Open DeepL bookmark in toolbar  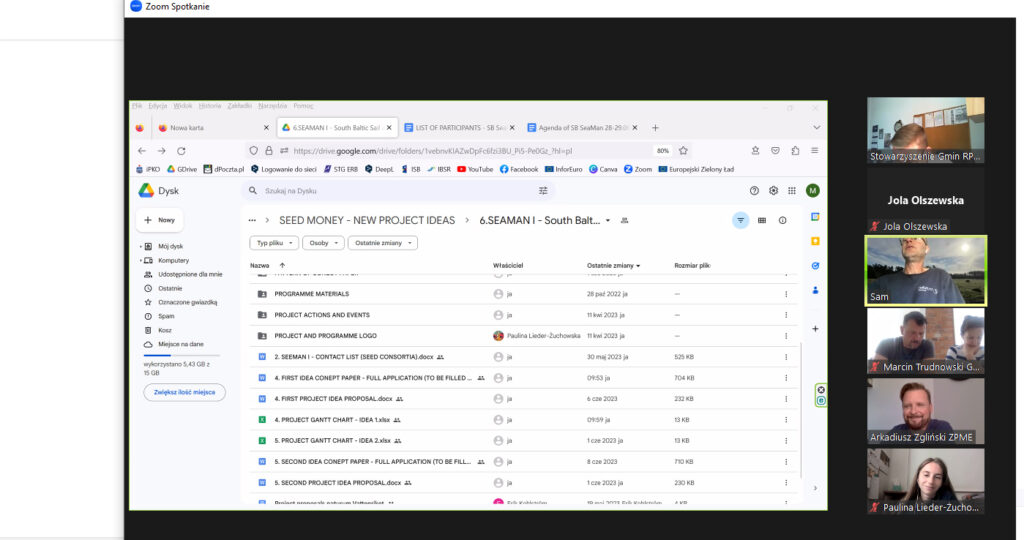tap(379, 169)
